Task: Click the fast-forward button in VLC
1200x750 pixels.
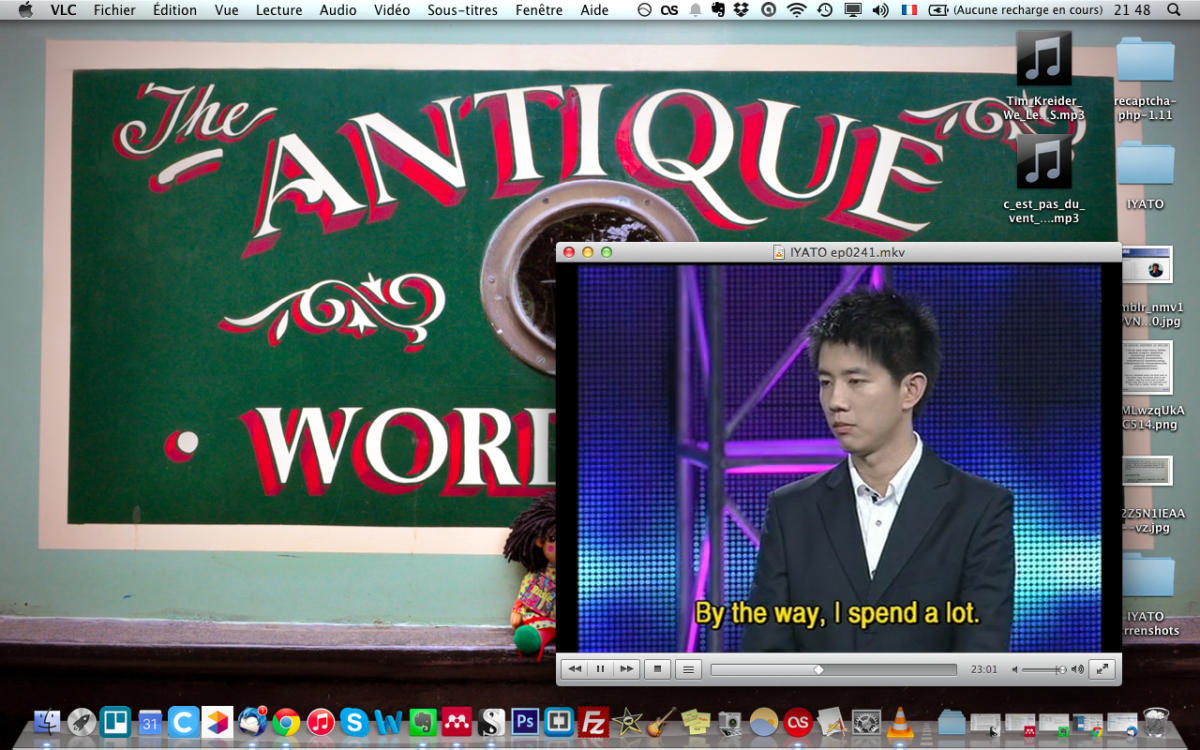Action: (626, 669)
